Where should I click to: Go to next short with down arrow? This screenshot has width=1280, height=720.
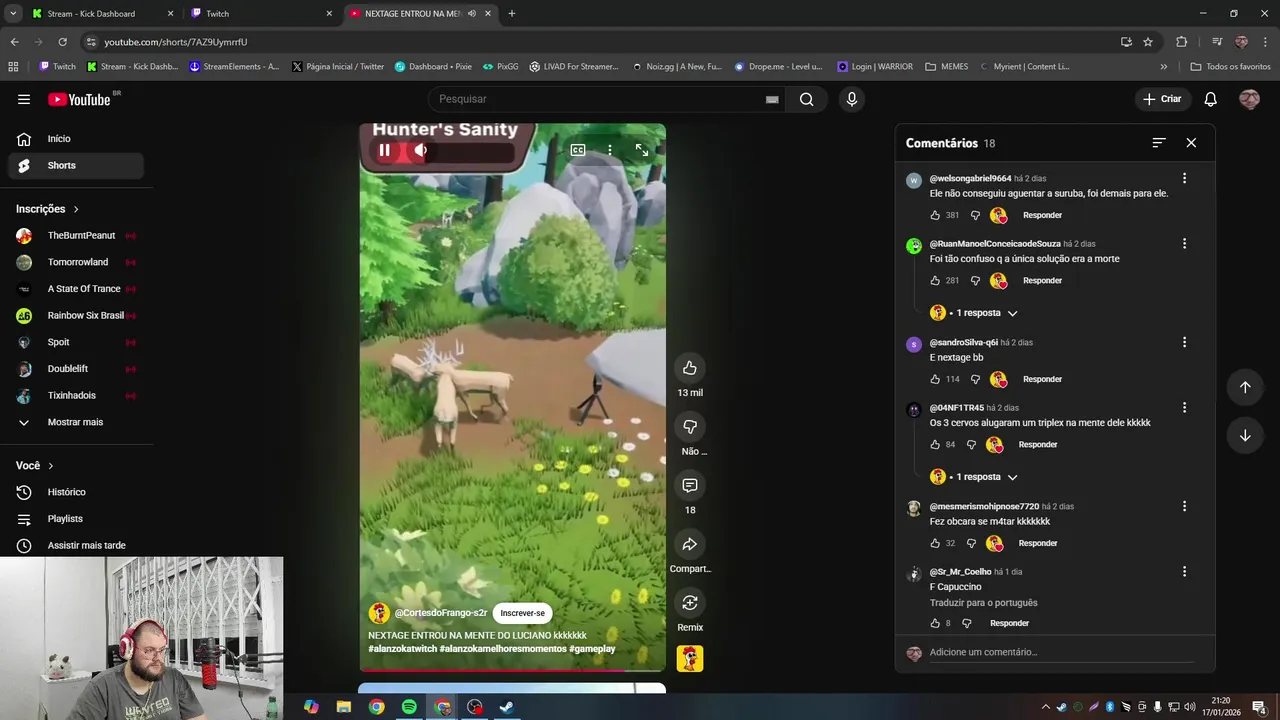coord(1245,435)
